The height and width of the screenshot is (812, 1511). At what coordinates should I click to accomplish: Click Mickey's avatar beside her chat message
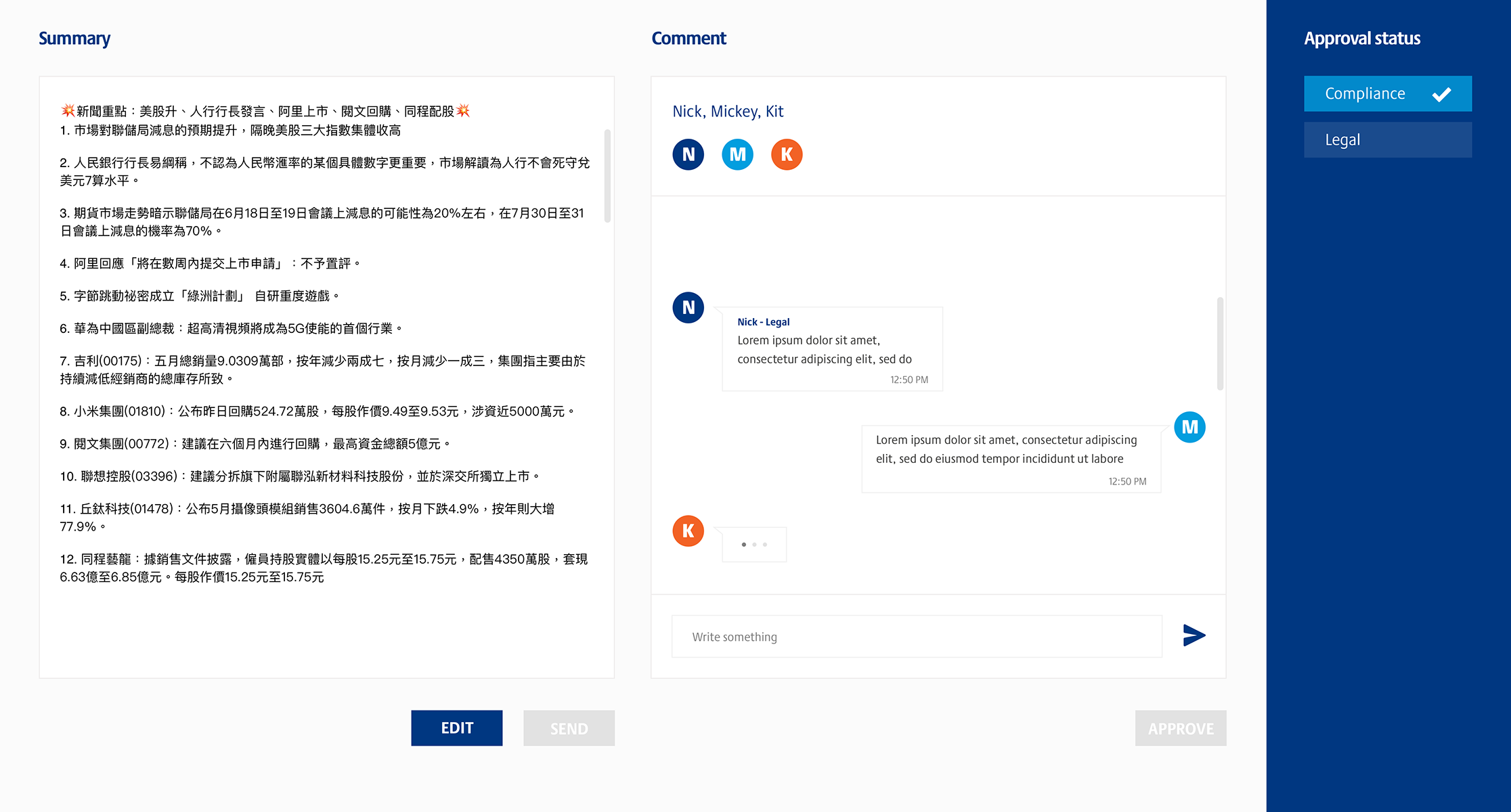click(x=1189, y=427)
